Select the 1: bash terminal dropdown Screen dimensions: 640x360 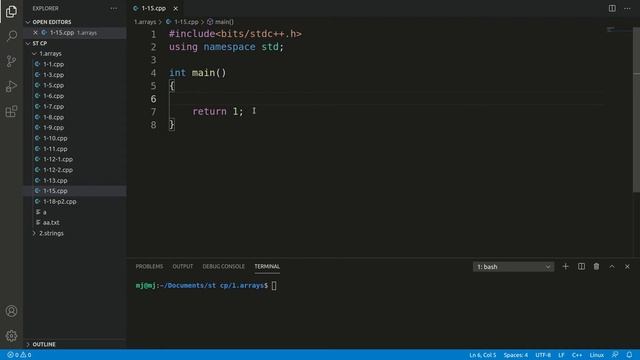513,267
